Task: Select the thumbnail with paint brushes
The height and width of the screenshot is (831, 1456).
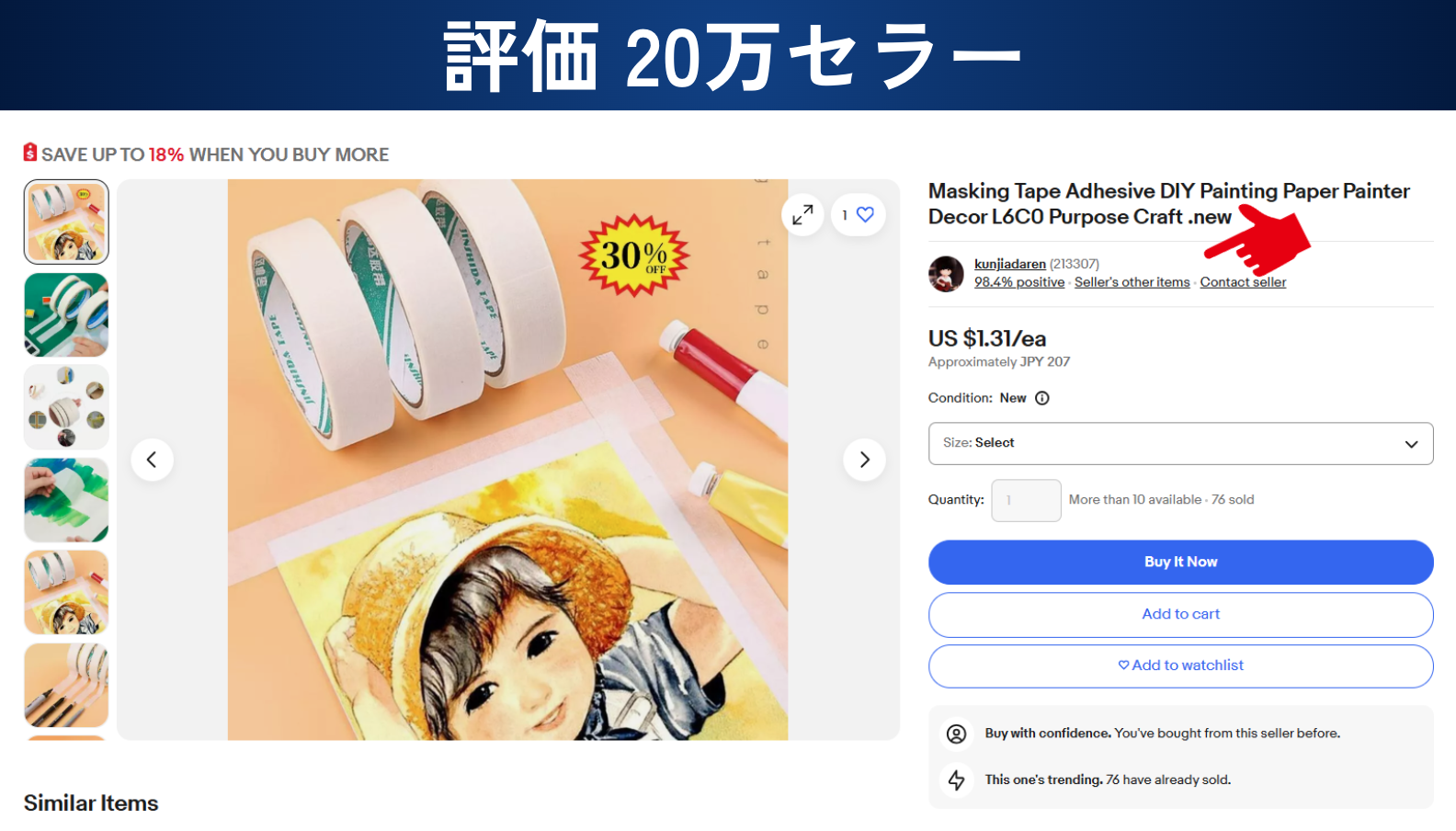Action: pyautogui.click(x=66, y=685)
